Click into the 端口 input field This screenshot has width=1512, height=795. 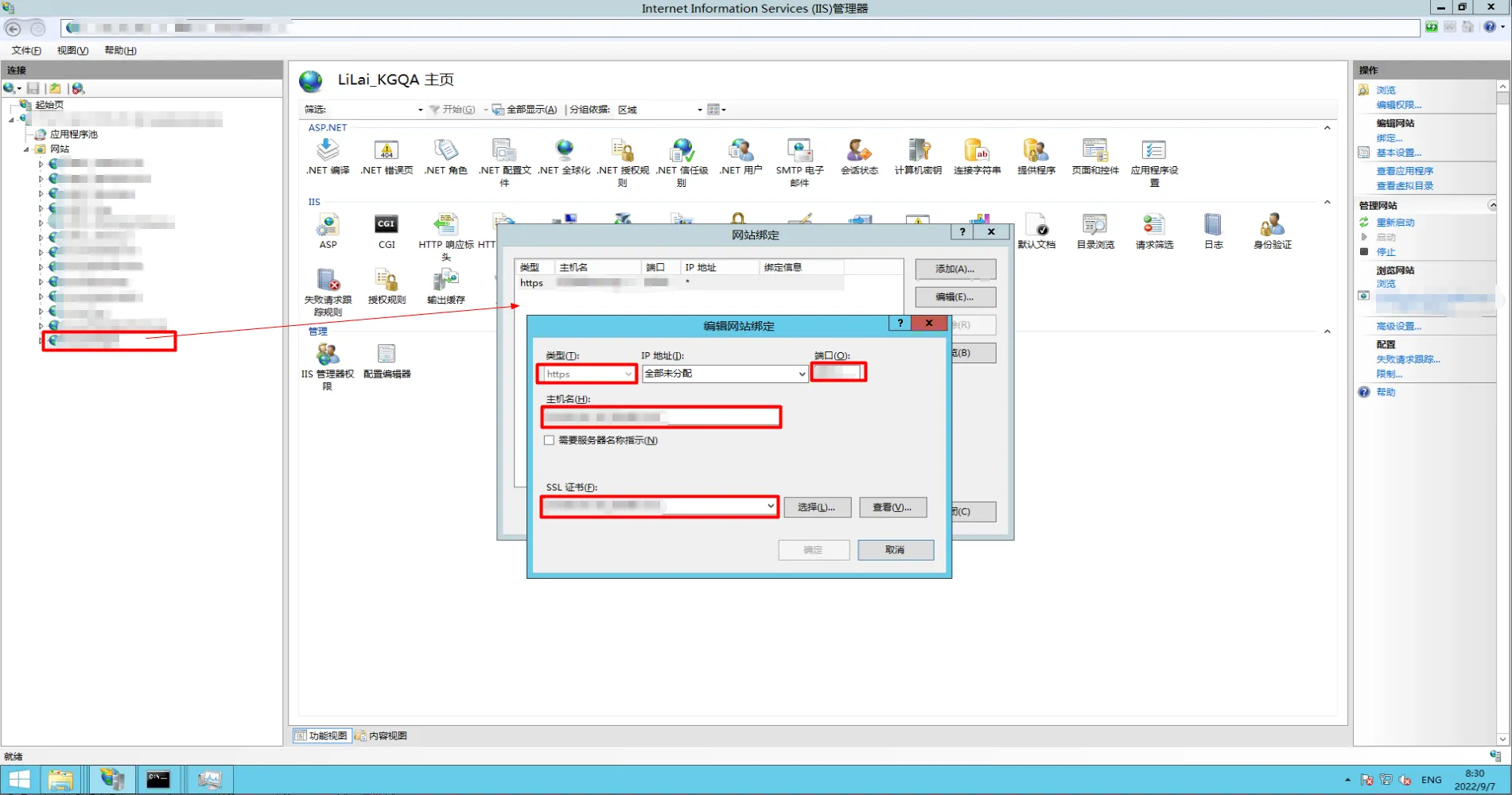838,372
